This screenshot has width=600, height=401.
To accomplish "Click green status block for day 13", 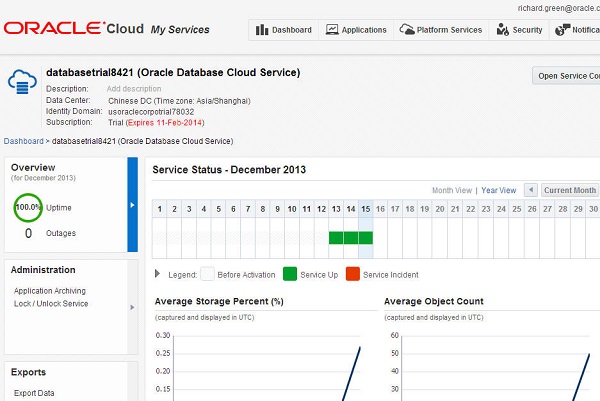I will point(336,238).
